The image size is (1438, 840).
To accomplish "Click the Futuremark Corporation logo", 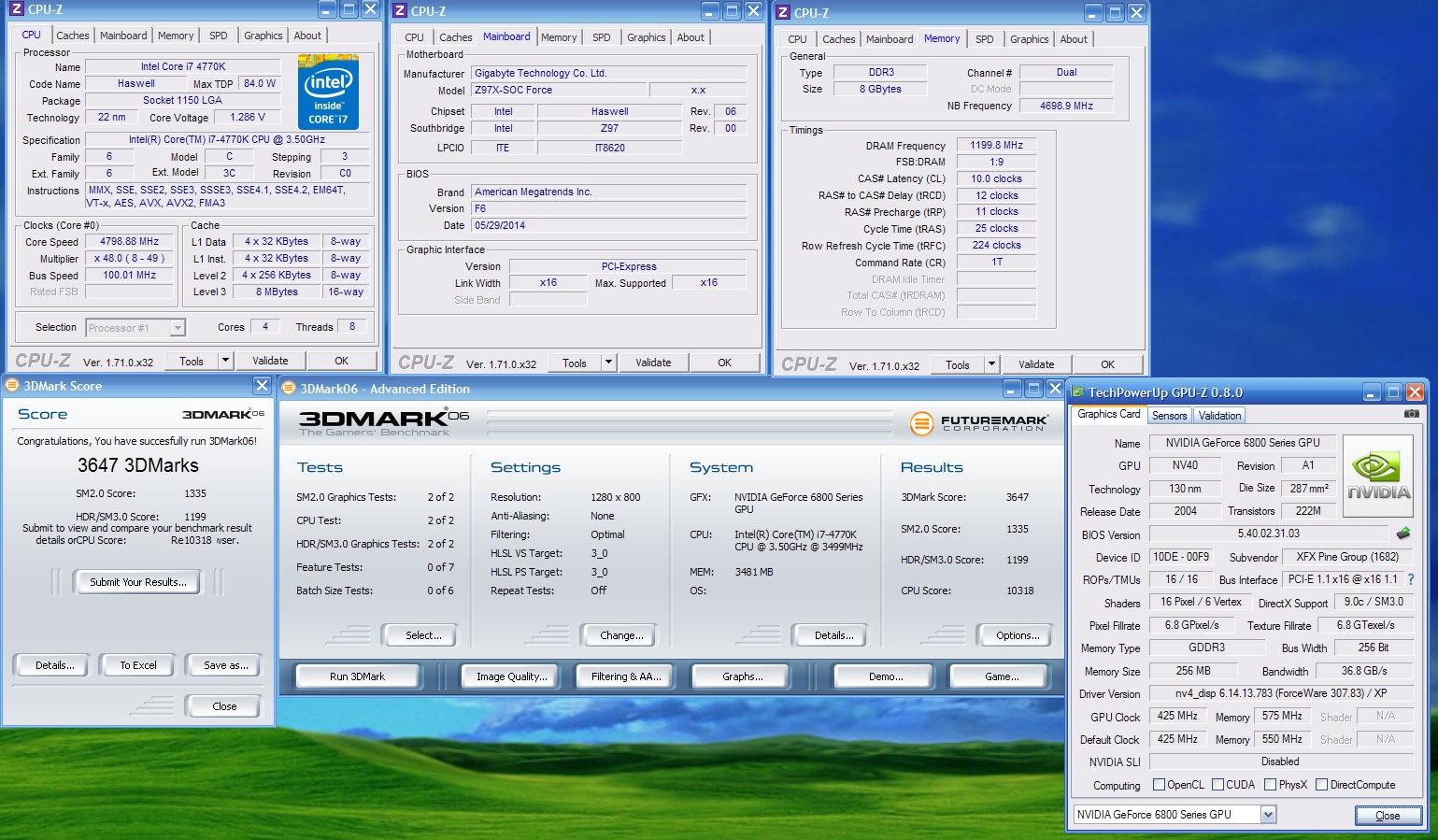I will [x=978, y=423].
